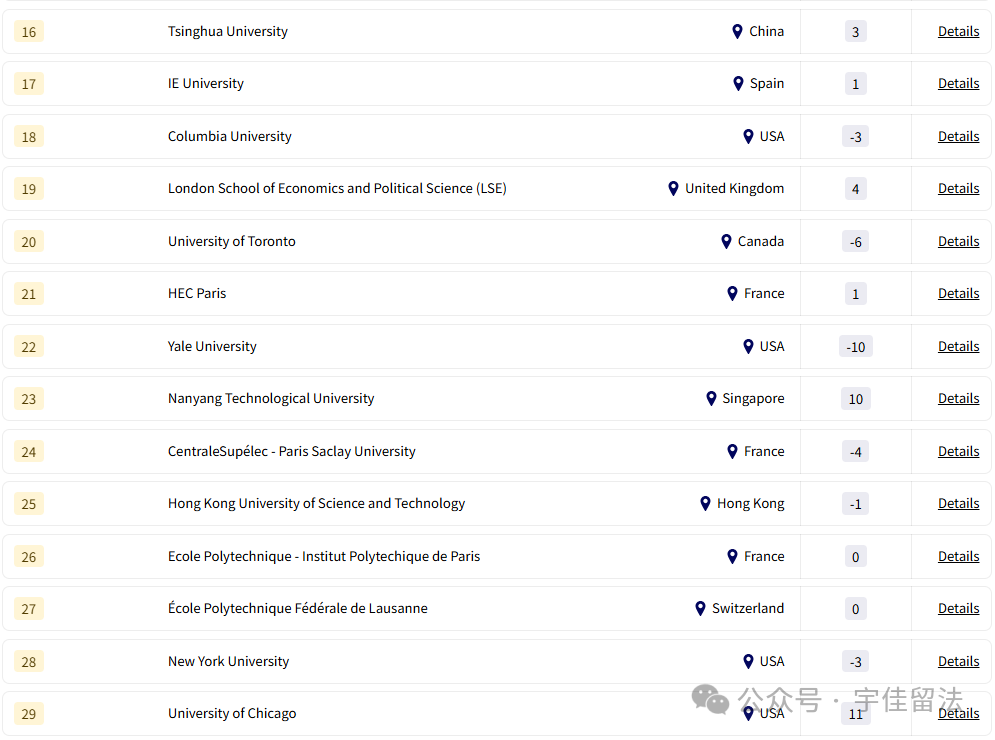Open Details for CentraleSupélec - Paris Saclay University
This screenshot has width=995, height=740.
click(958, 451)
